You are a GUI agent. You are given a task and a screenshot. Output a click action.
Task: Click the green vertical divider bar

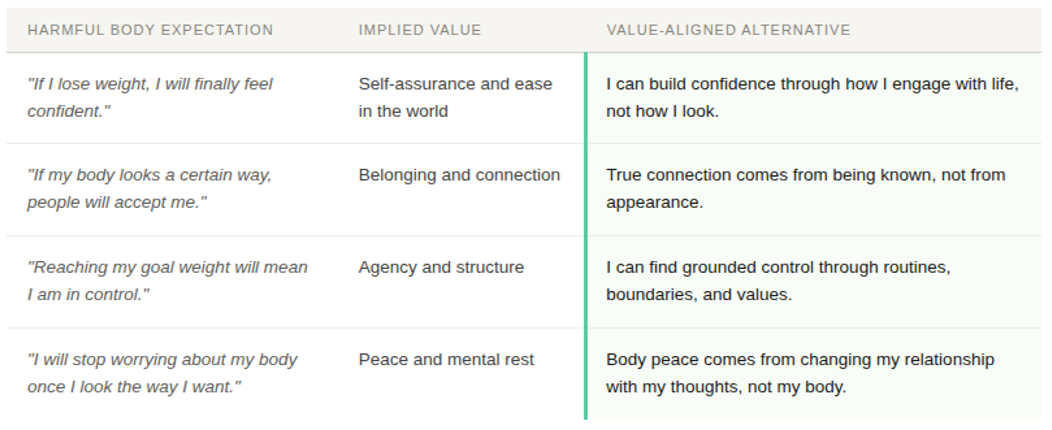585,235
